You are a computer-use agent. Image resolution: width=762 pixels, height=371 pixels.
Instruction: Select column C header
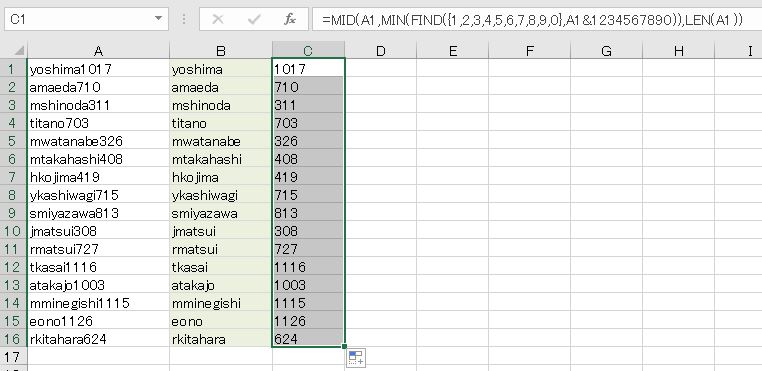point(308,51)
